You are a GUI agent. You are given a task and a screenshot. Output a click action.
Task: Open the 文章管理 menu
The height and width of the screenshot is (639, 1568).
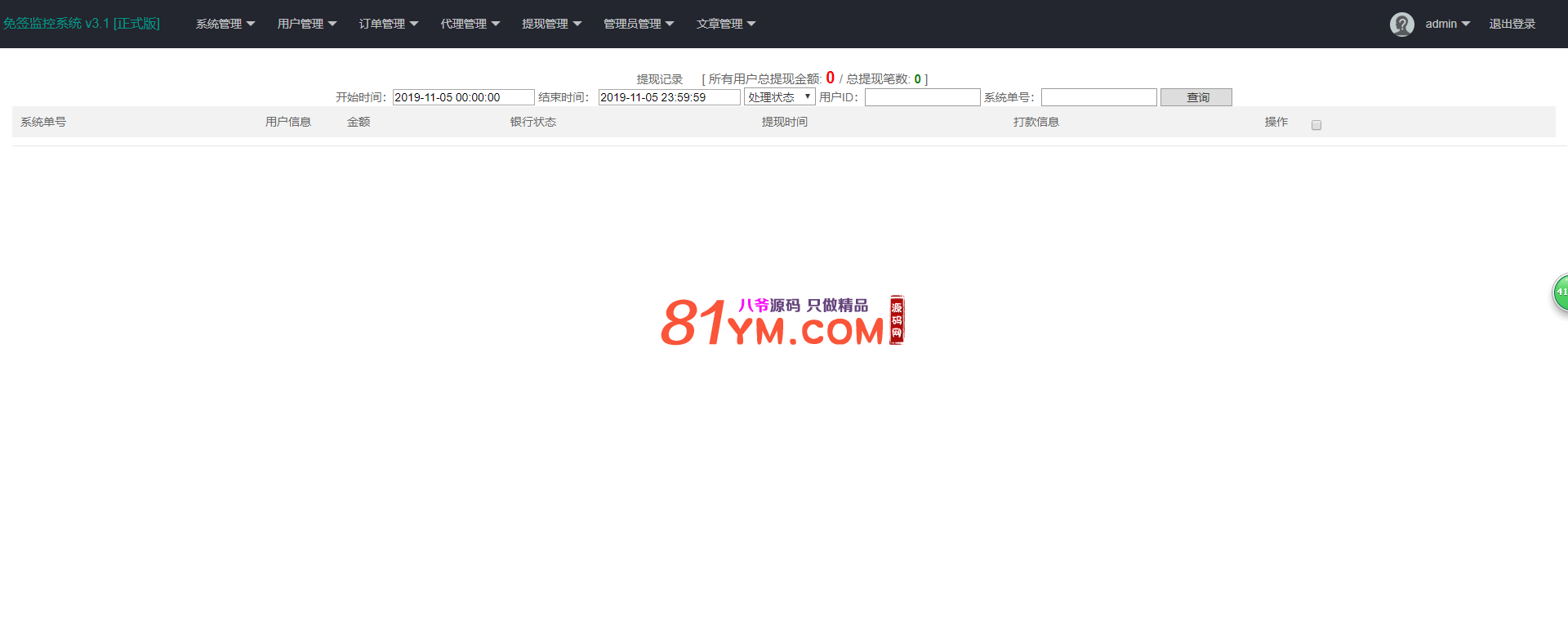[x=726, y=24]
